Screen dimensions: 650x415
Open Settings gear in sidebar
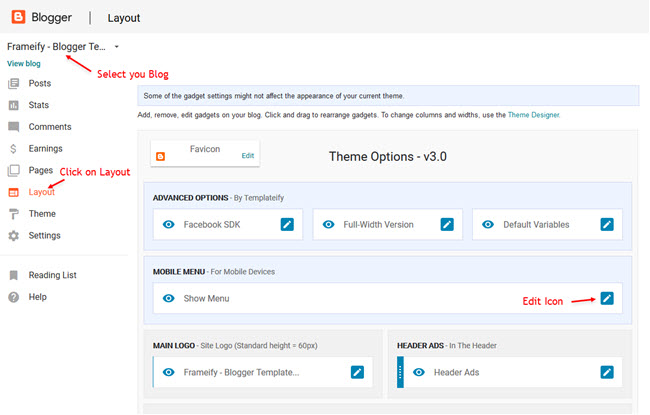tap(14, 235)
